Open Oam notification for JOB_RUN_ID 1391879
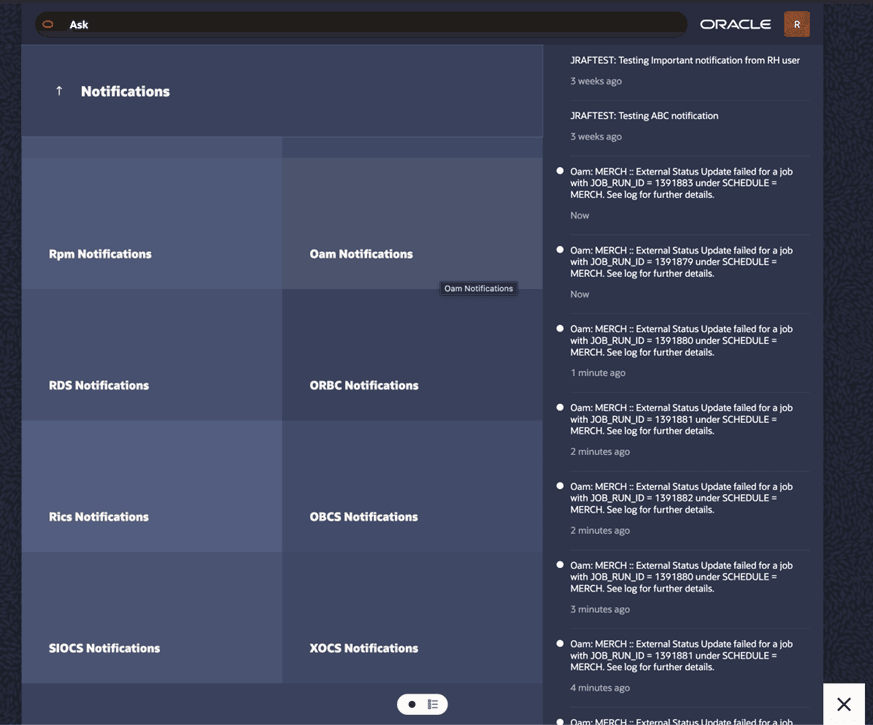This screenshot has height=725, width=873. (x=684, y=272)
